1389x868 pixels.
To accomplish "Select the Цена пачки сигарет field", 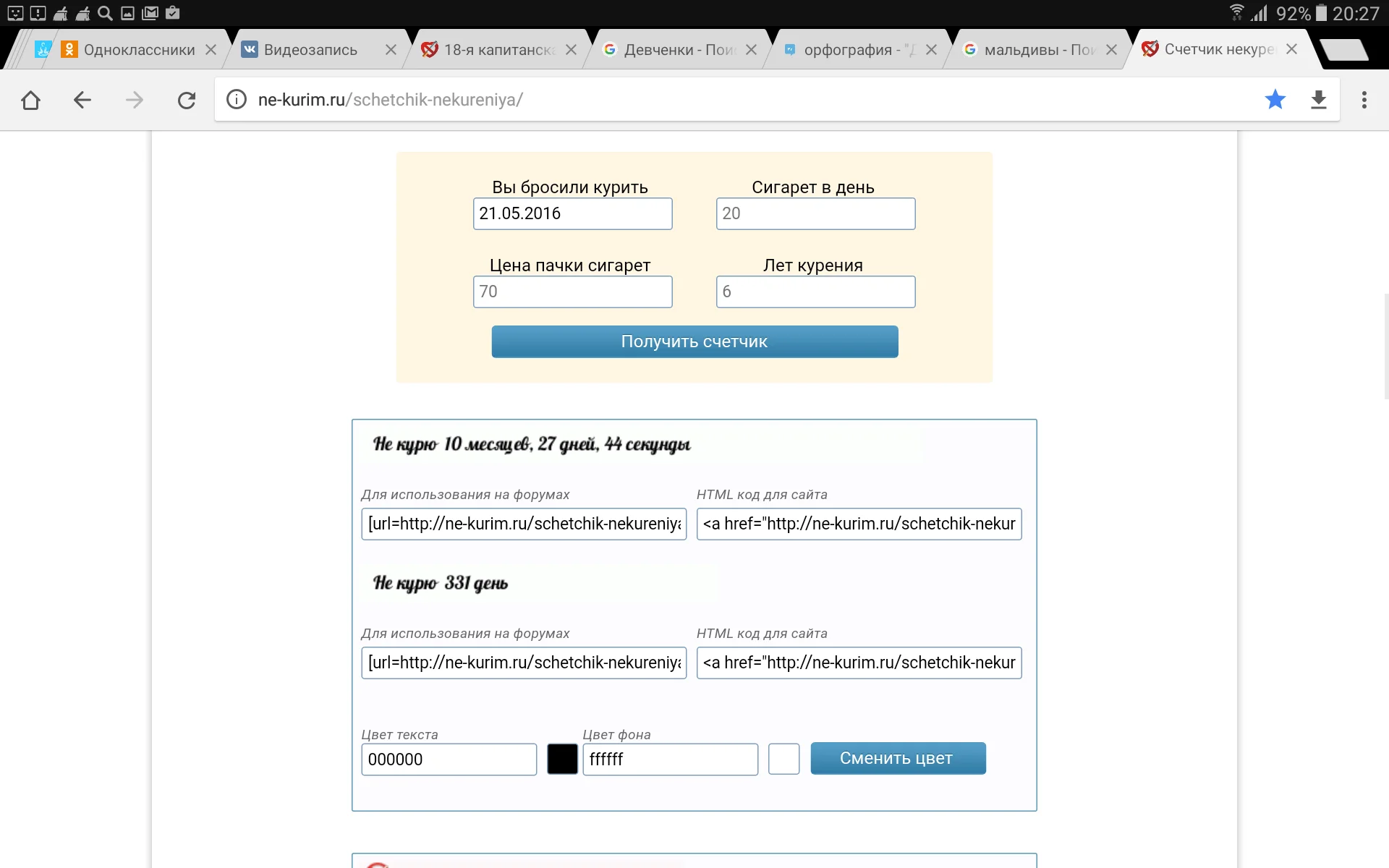I will pos(572,292).
